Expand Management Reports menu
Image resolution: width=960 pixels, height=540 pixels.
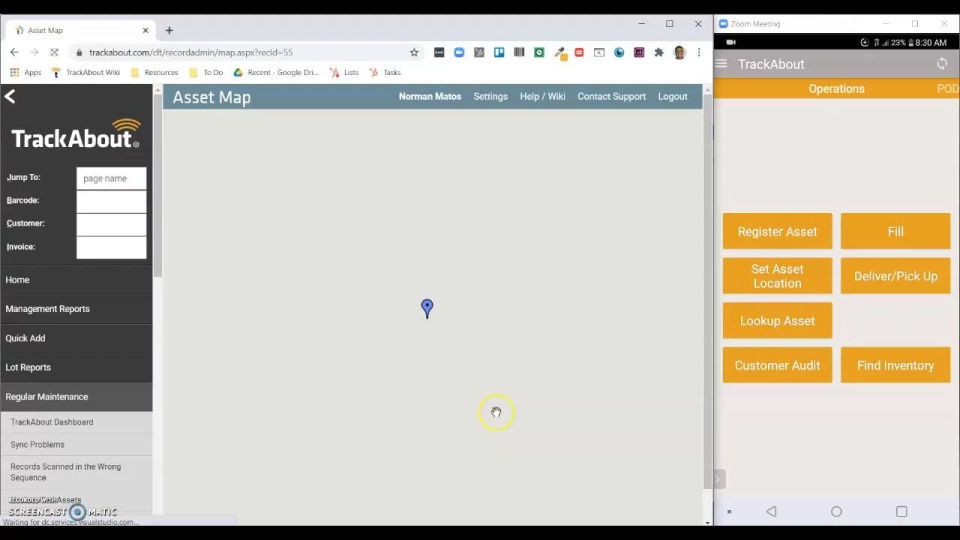[76, 309]
